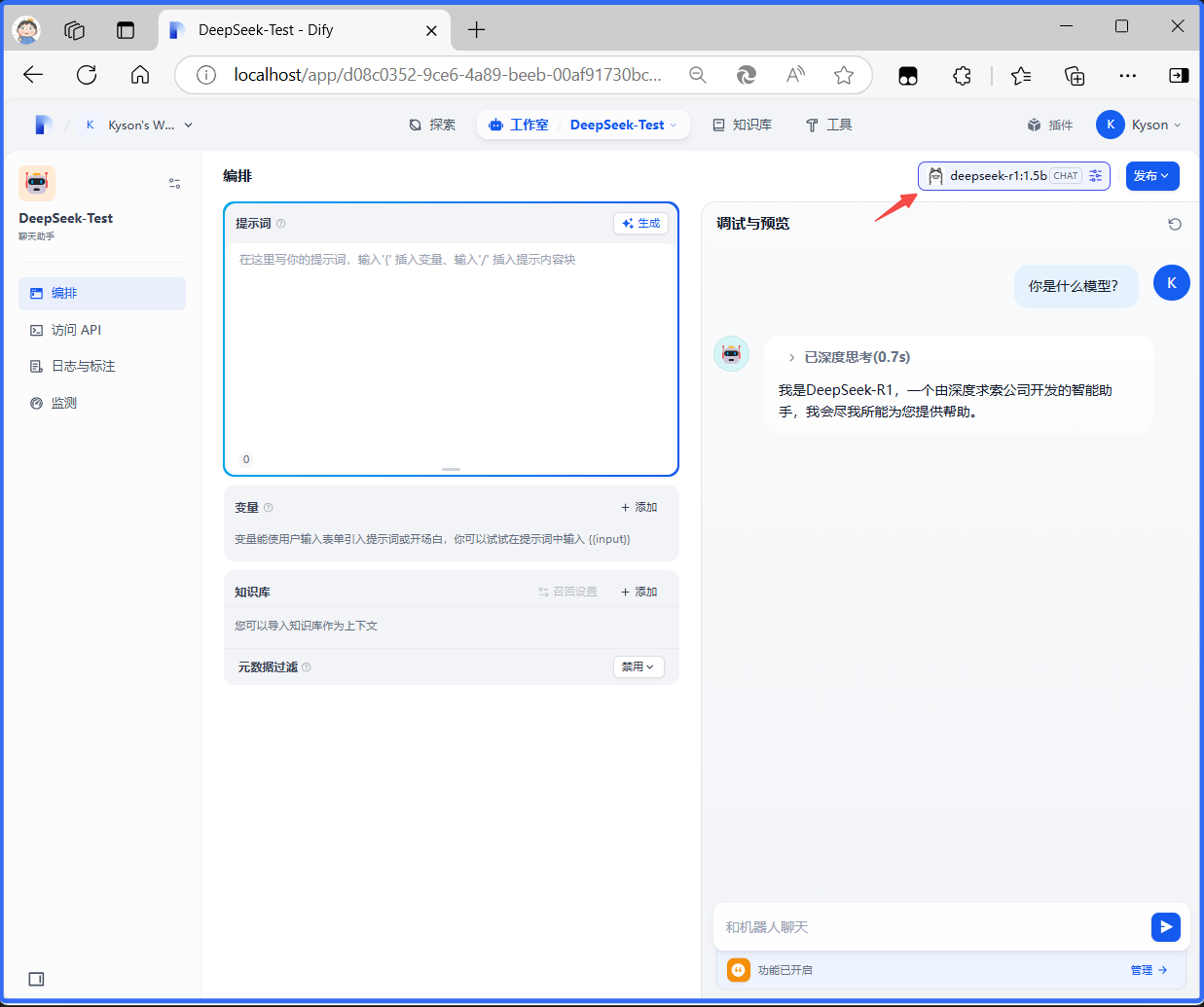Open the 工作室 tab
The height and width of the screenshot is (1007, 1204).
(x=519, y=125)
